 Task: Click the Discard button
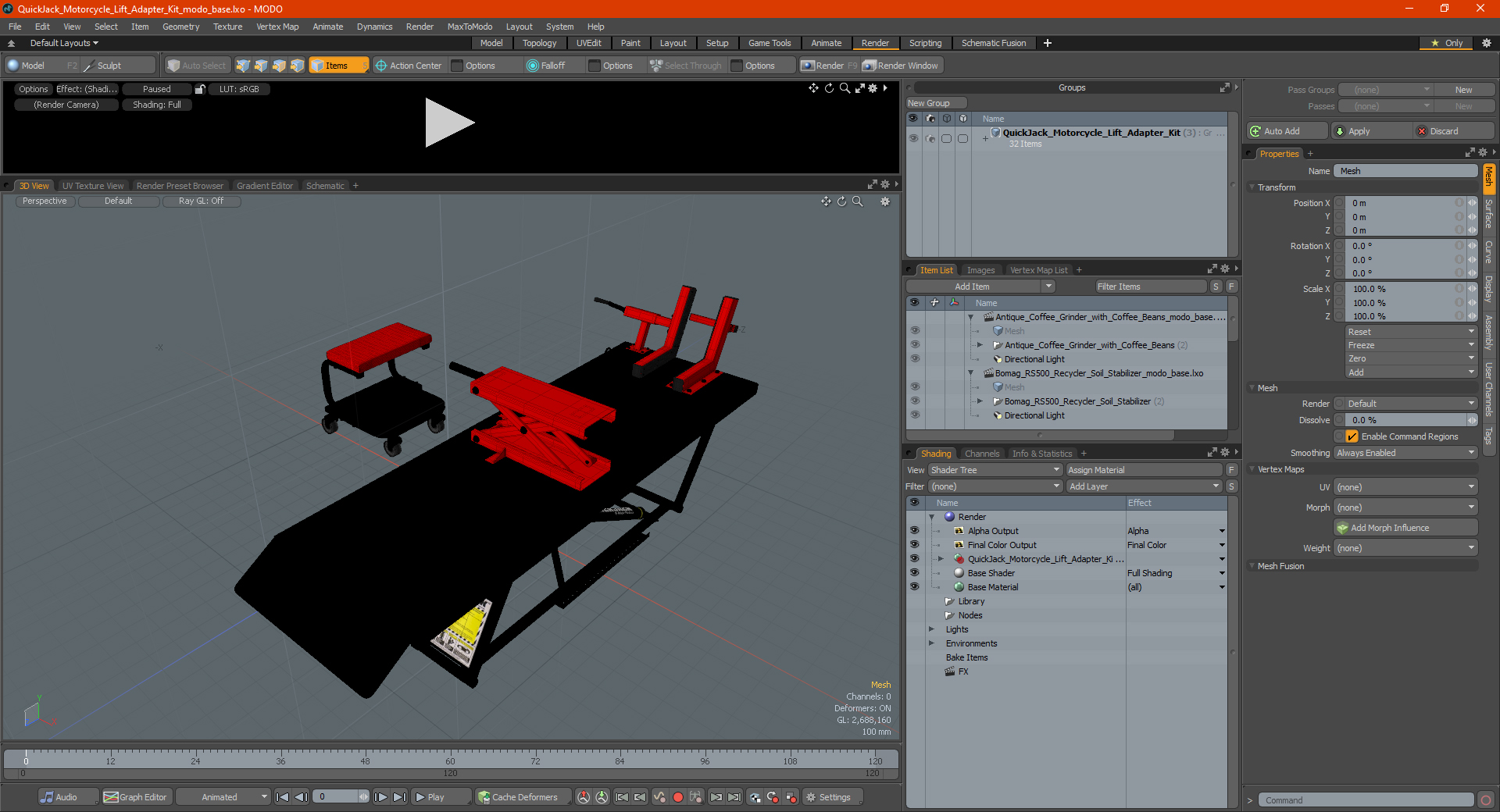[x=1454, y=131]
